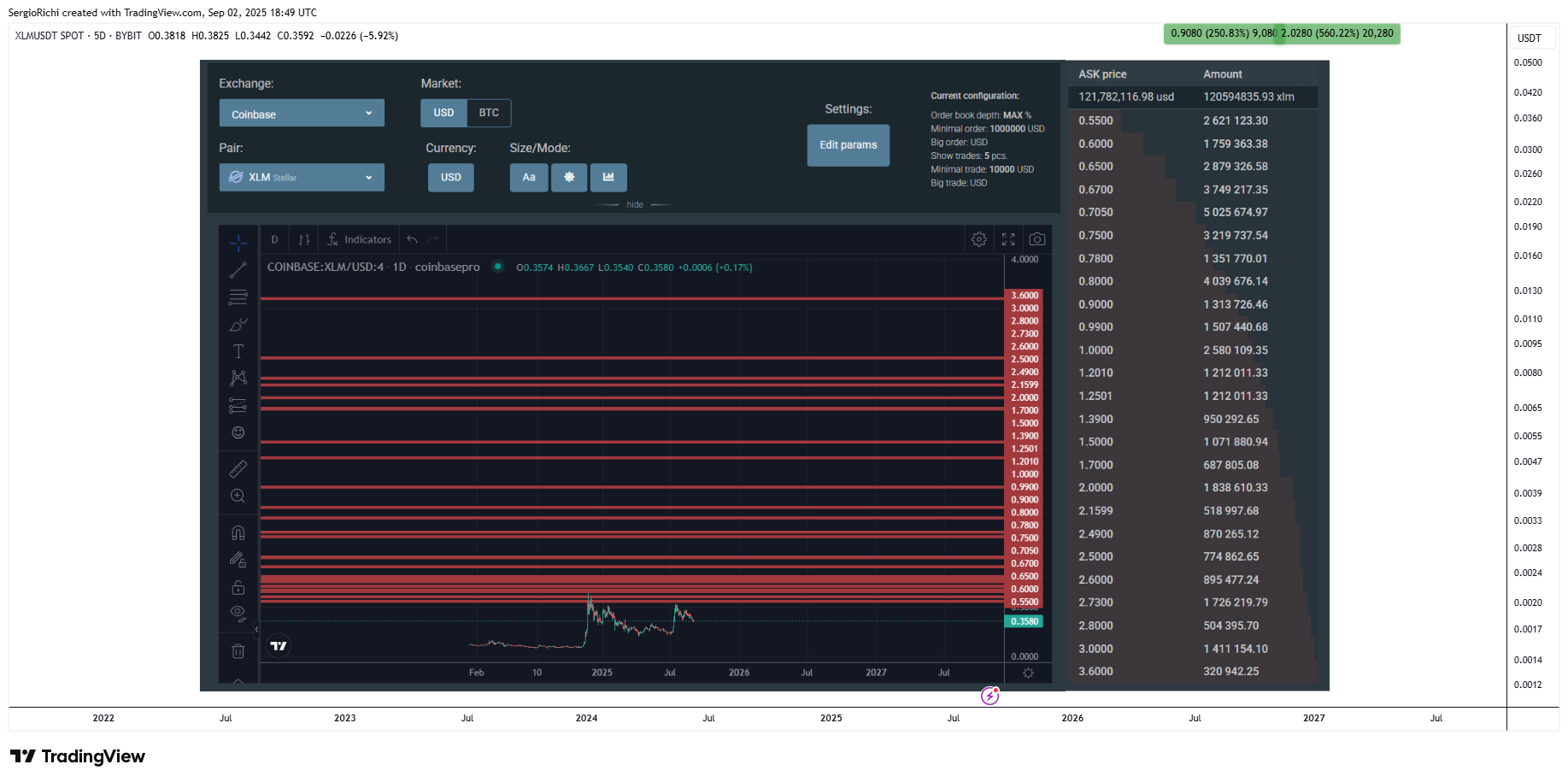The image size is (1568, 782).
Task: Open the bar chart style selector
Action: (x=304, y=239)
